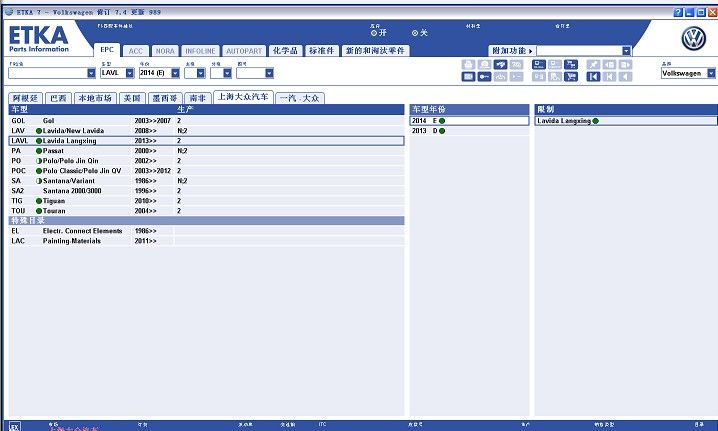Select the 墨西哥 market tab
718x431 pixels.
pyautogui.click(x=165, y=98)
